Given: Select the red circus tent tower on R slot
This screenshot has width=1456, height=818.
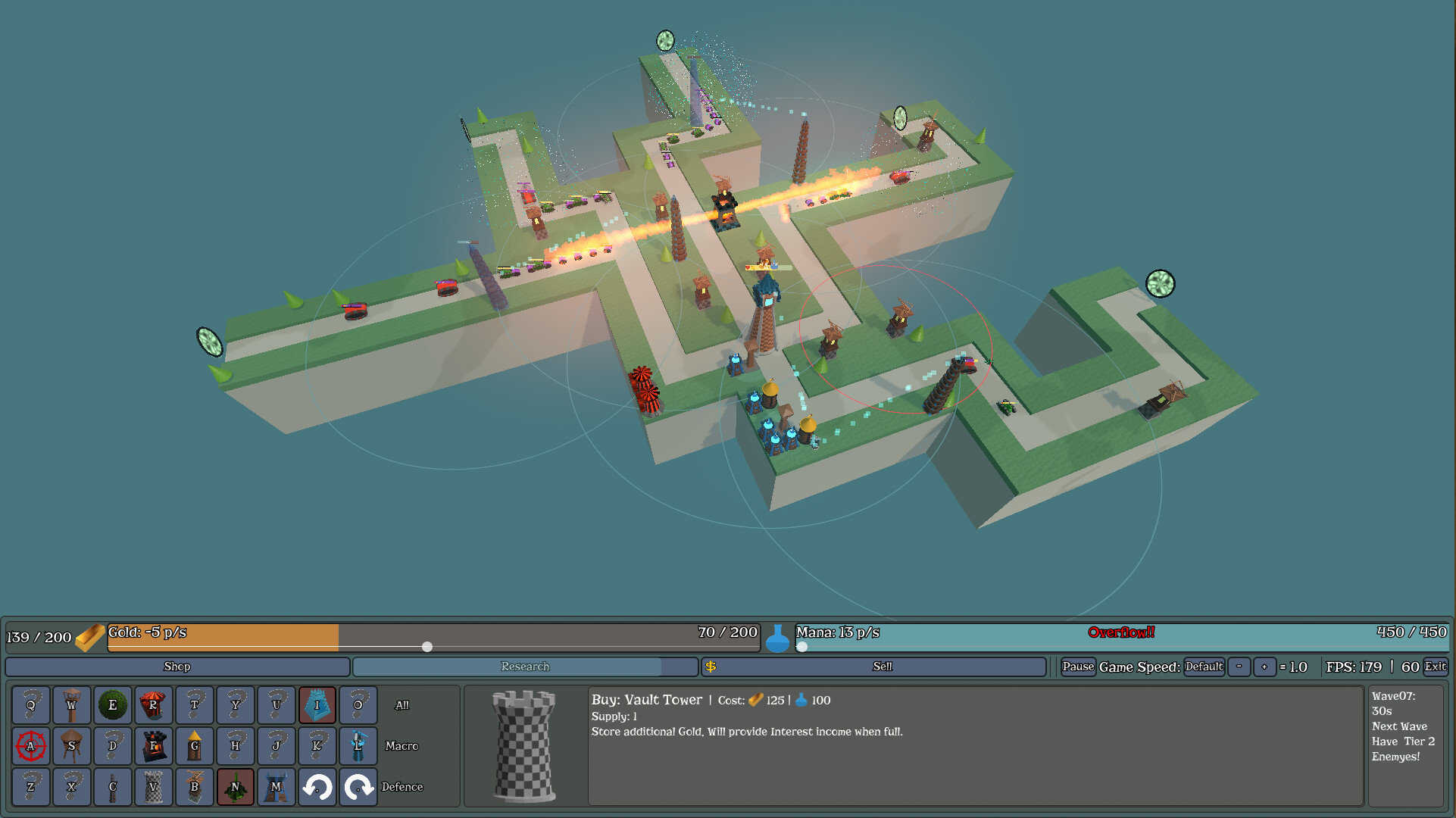Looking at the screenshot, I should [x=153, y=704].
